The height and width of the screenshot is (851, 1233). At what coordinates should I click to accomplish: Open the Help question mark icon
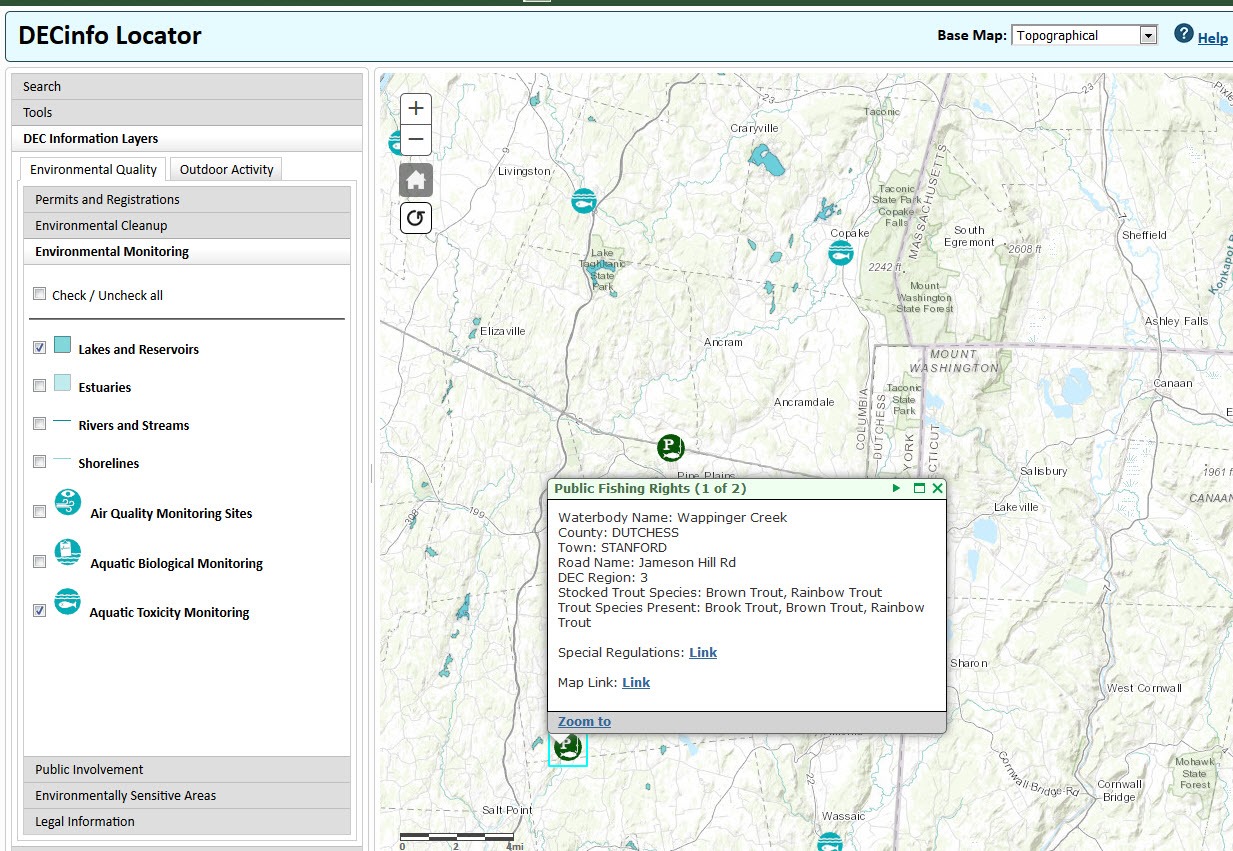point(1184,34)
